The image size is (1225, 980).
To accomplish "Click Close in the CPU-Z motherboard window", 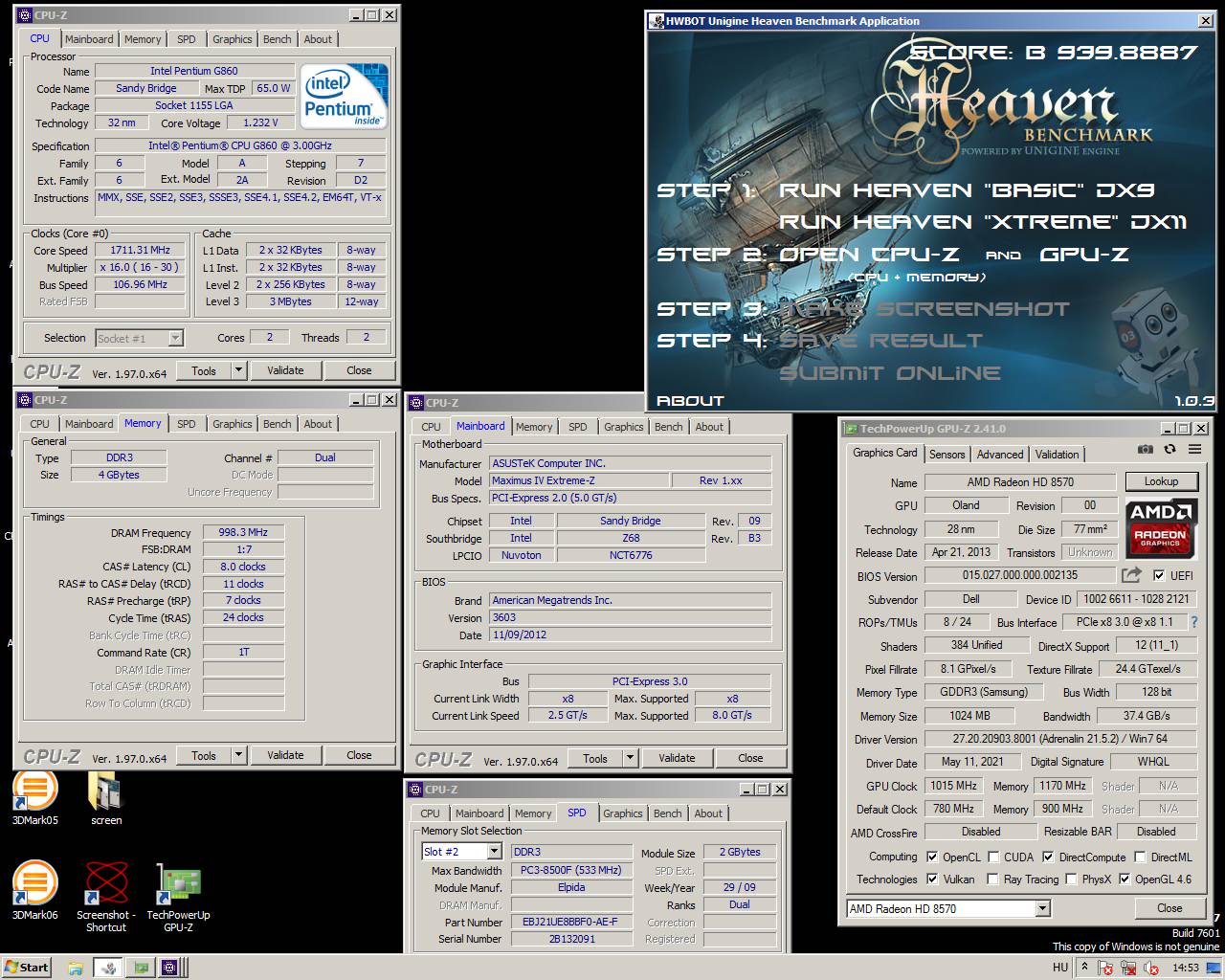I will pos(750,758).
